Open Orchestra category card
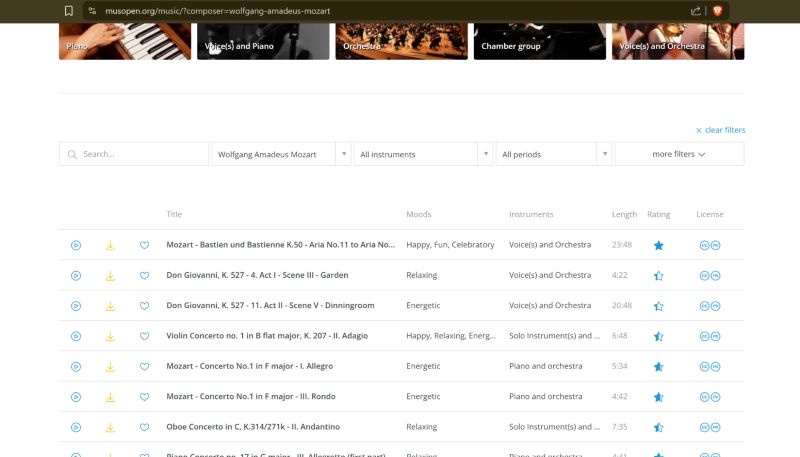This screenshot has width=800, height=457. coord(402,41)
